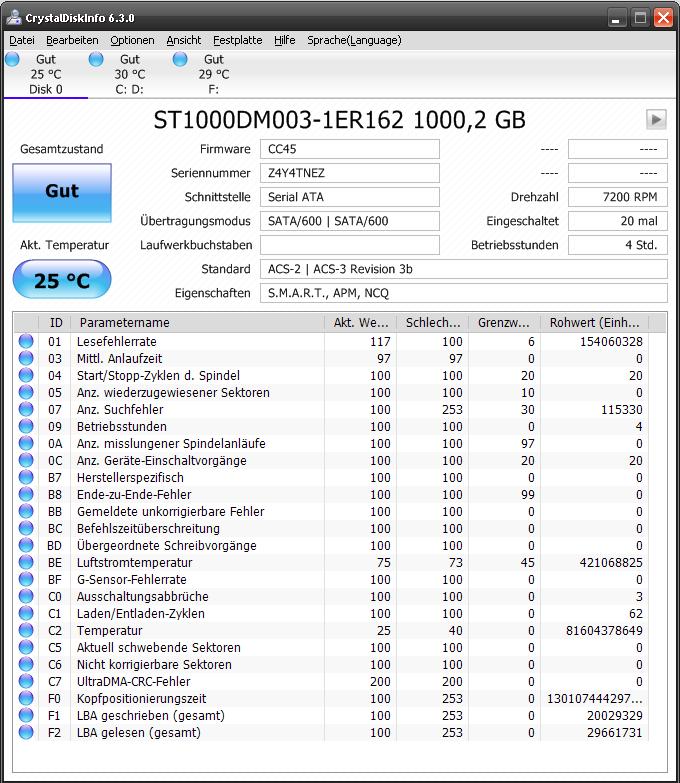The width and height of the screenshot is (680, 783).
Task: Select the parameter name Anz. Suchfehler
Action: coord(120,409)
